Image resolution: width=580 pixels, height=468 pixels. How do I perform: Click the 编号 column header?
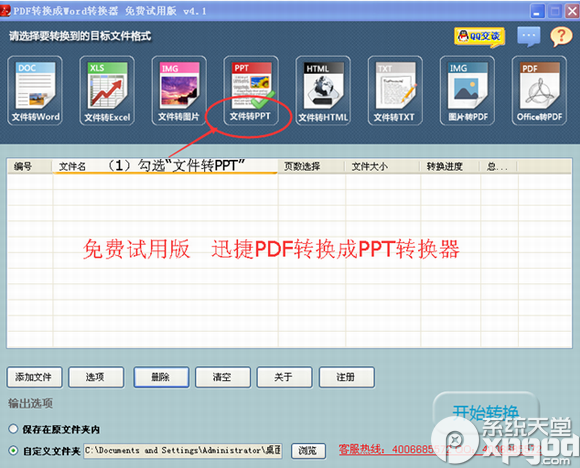[30, 166]
